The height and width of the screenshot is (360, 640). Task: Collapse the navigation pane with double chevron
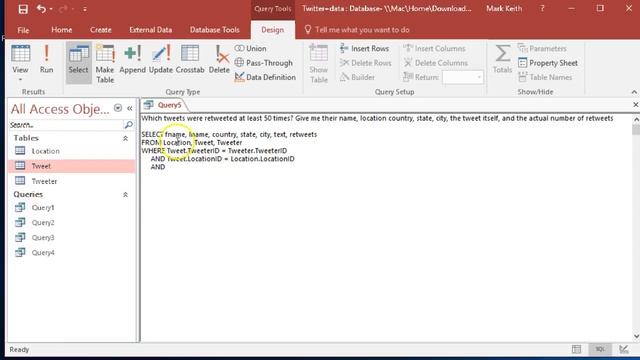[130, 108]
